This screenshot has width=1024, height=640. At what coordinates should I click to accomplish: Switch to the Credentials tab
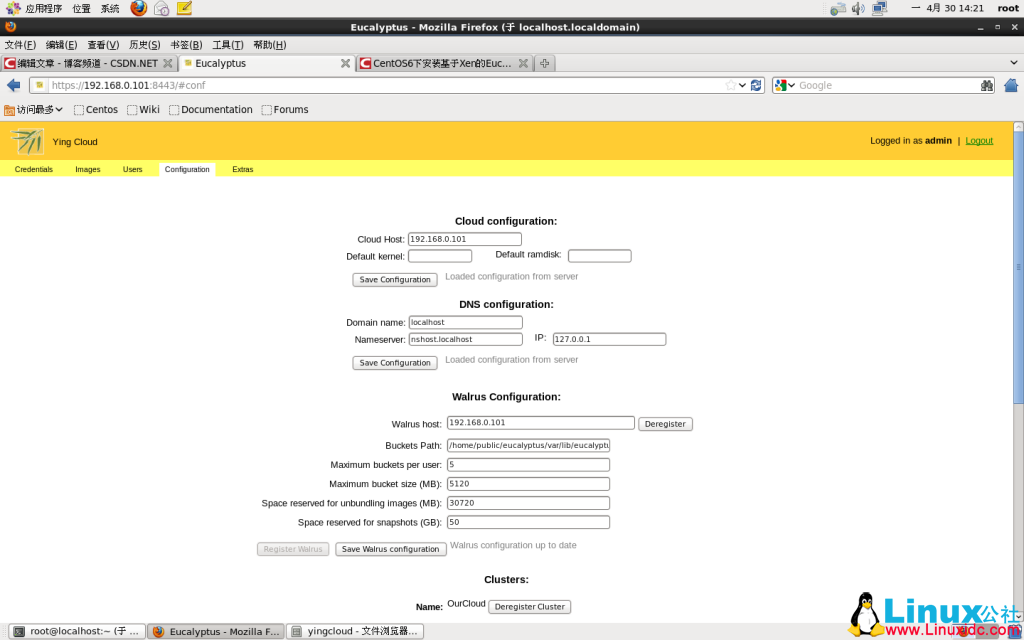click(34, 170)
